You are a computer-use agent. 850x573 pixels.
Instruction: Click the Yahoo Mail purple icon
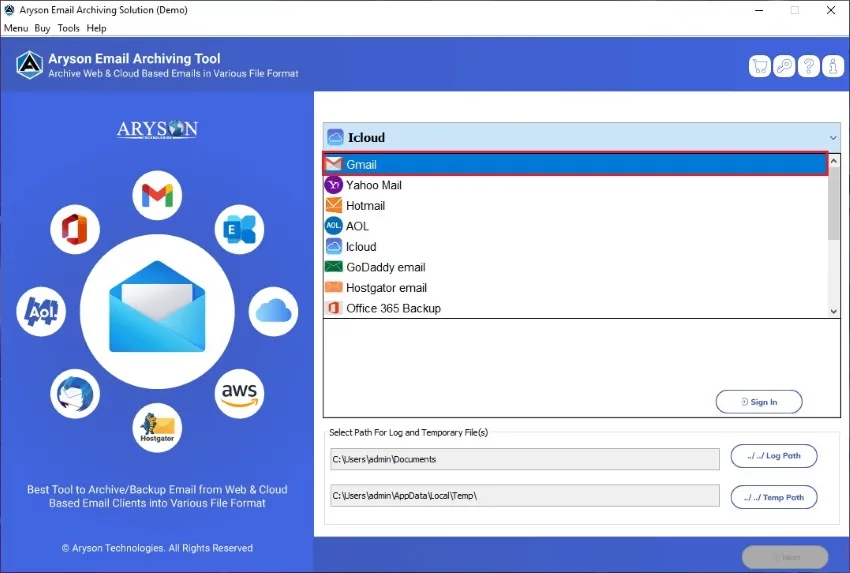coord(334,185)
